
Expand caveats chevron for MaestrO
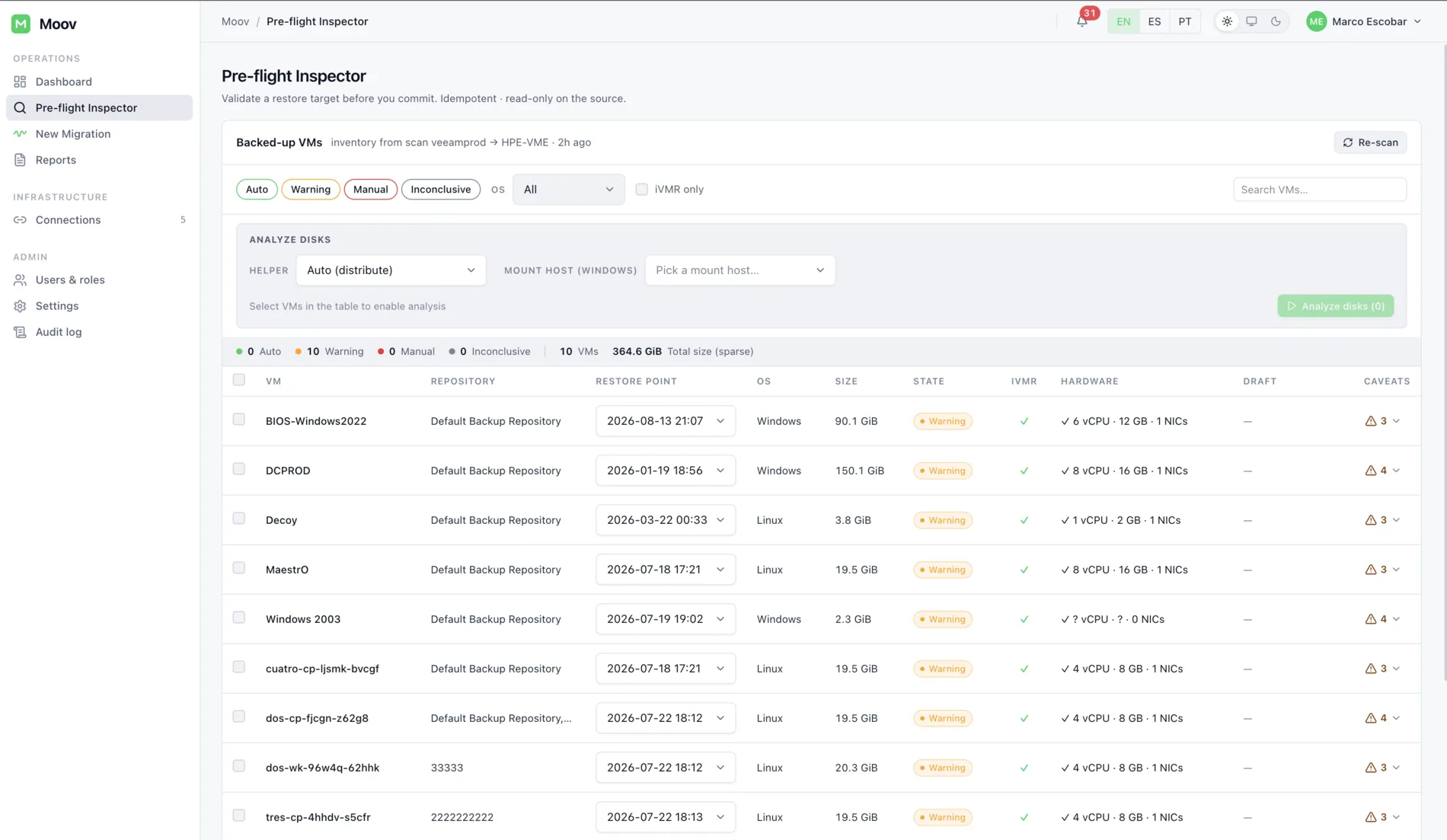1396,570
